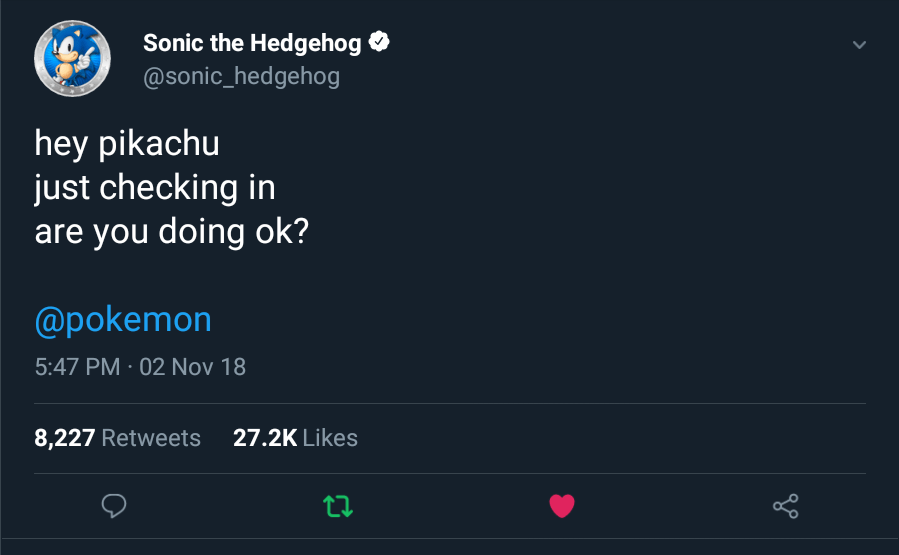
Task: Click the "just checking in" text line
Action: click(155, 188)
